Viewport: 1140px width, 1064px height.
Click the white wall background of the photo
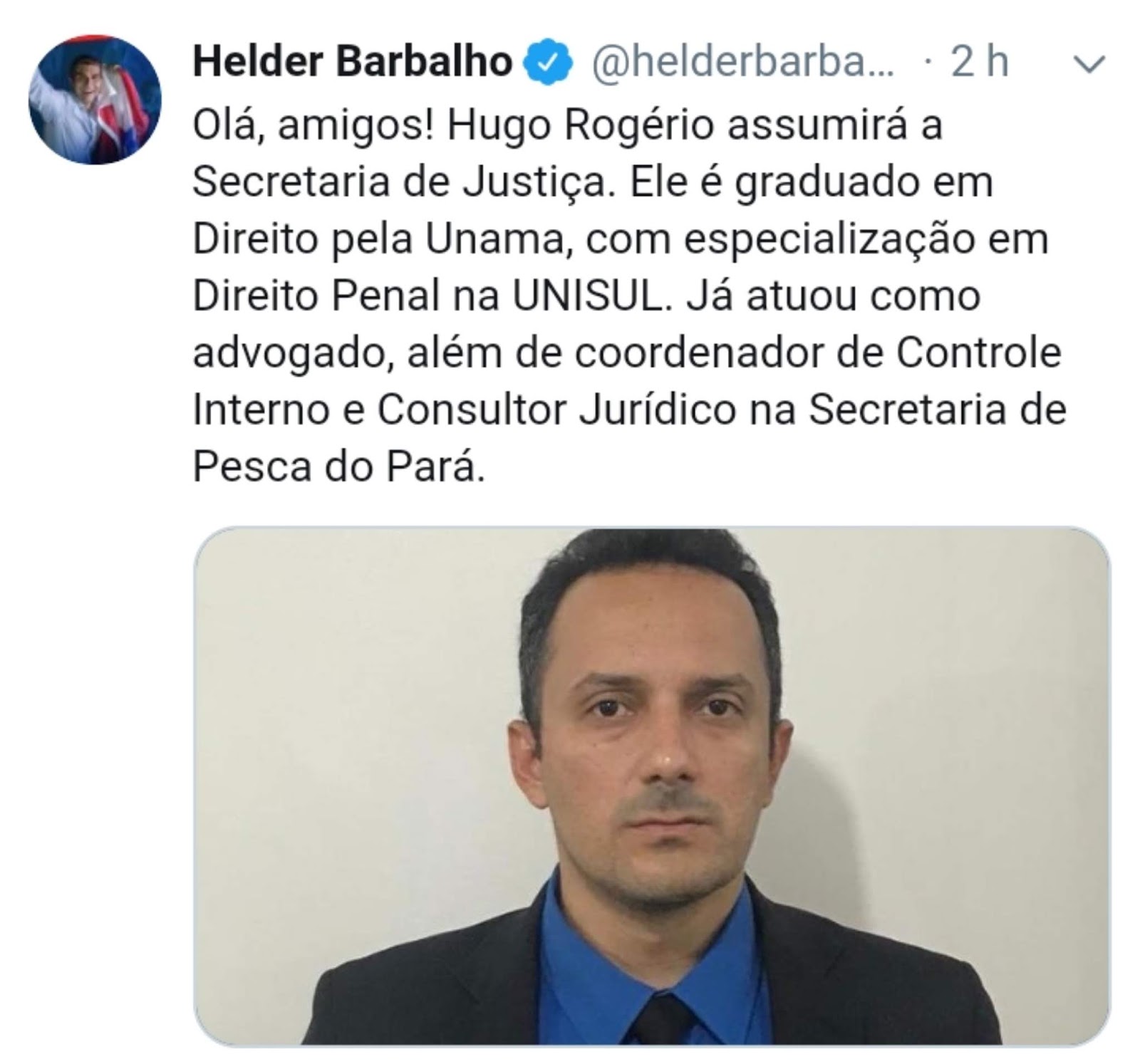342,712
